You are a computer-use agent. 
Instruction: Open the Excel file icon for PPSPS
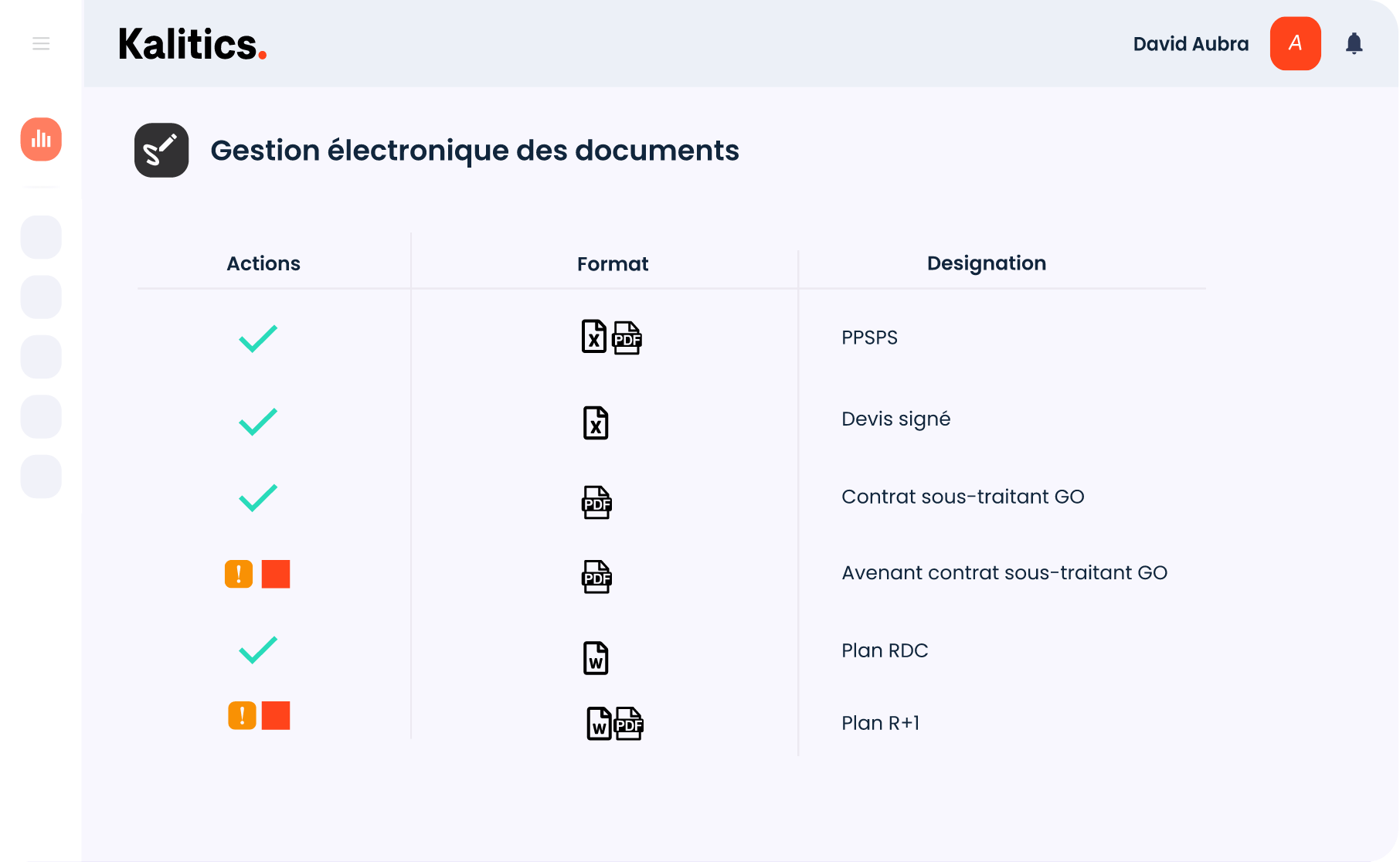pyautogui.click(x=593, y=337)
